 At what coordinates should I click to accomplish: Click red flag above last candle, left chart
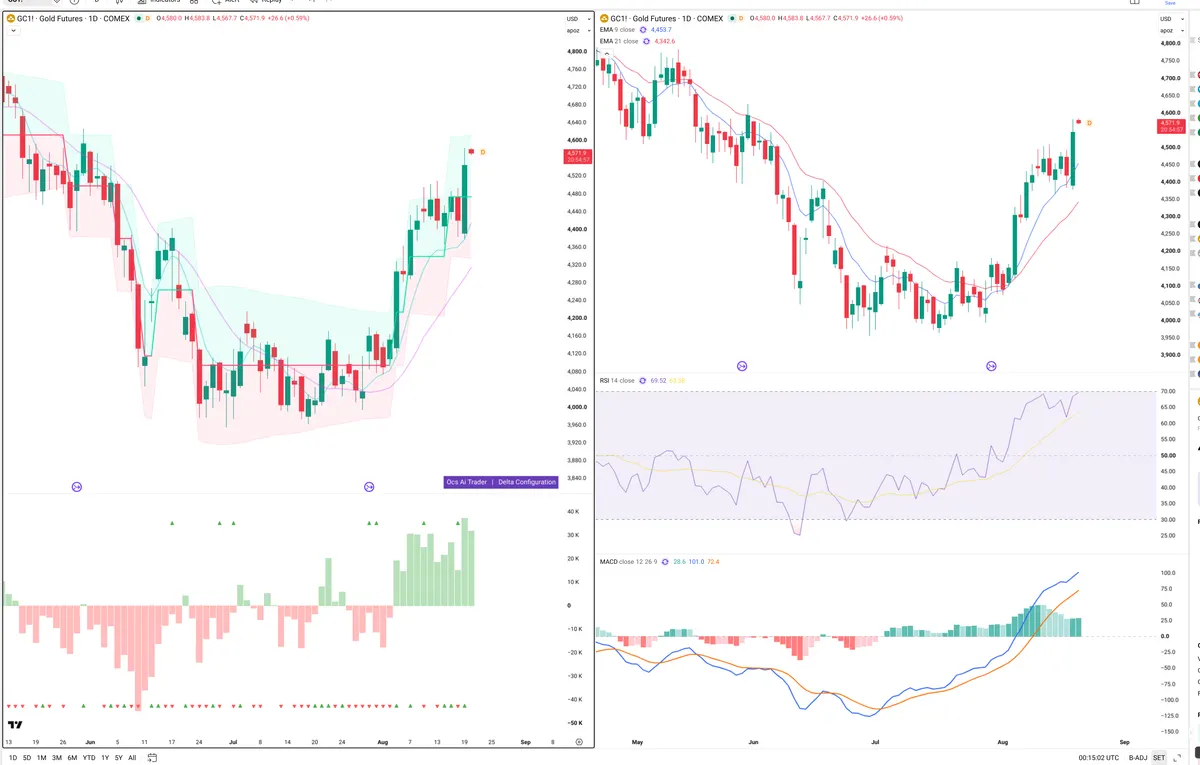click(x=471, y=151)
